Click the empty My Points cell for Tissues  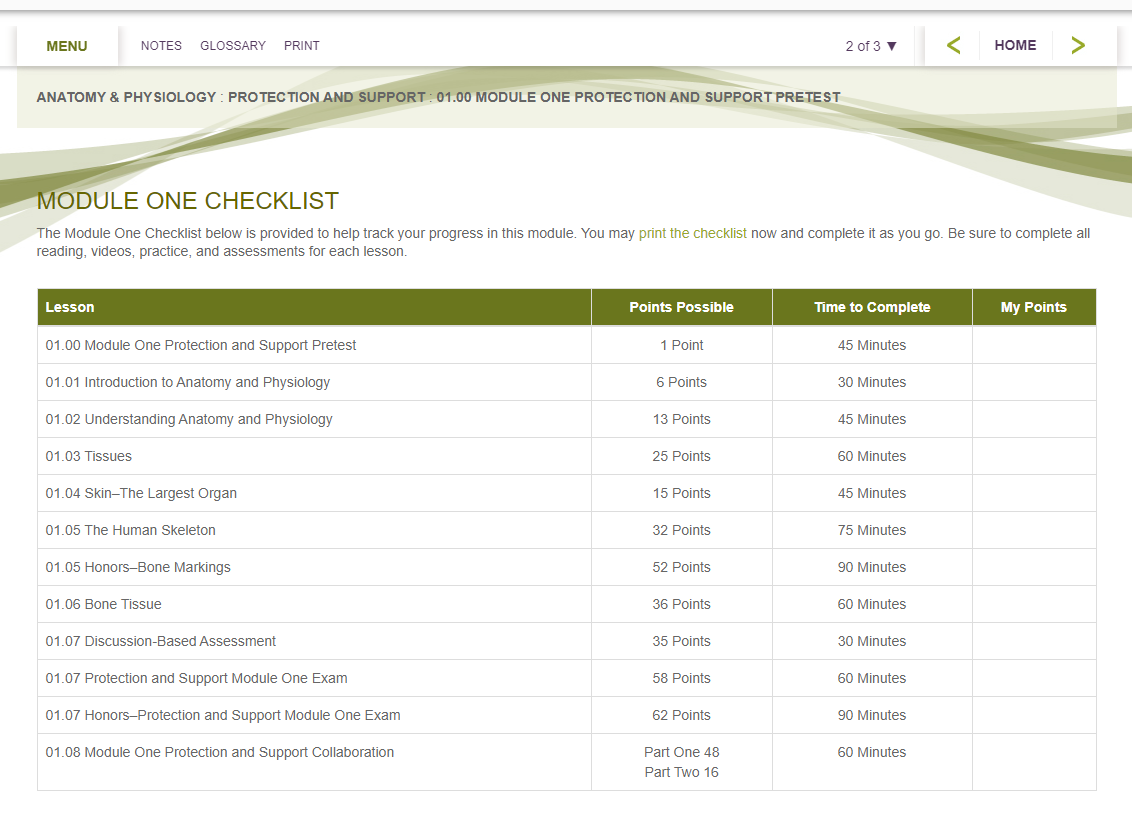(x=1035, y=456)
